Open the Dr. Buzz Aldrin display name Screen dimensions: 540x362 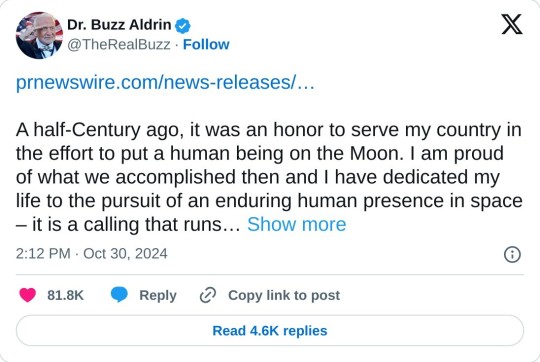click(119, 25)
